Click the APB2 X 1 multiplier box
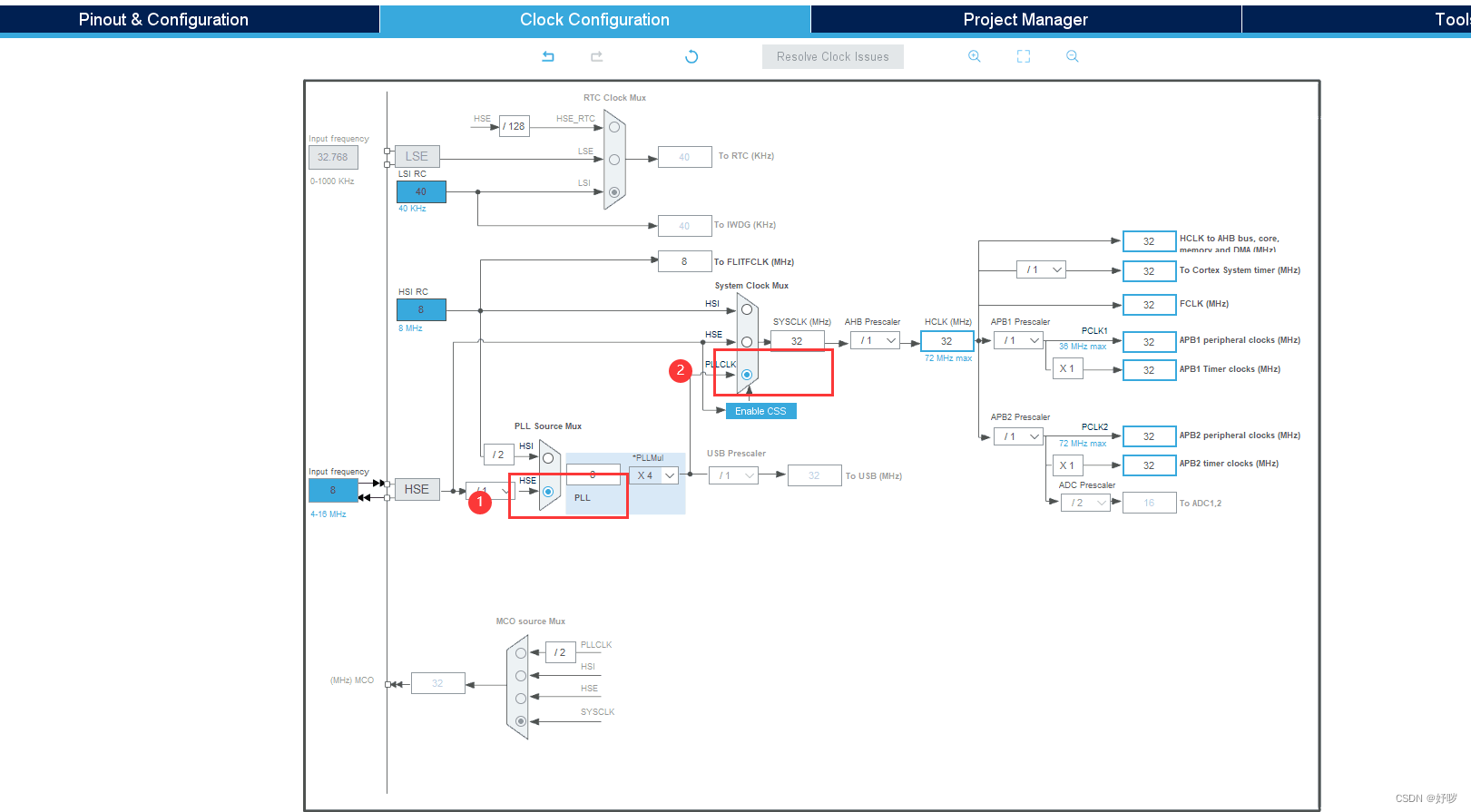Image resolution: width=1471 pixels, height=812 pixels. click(x=1068, y=465)
